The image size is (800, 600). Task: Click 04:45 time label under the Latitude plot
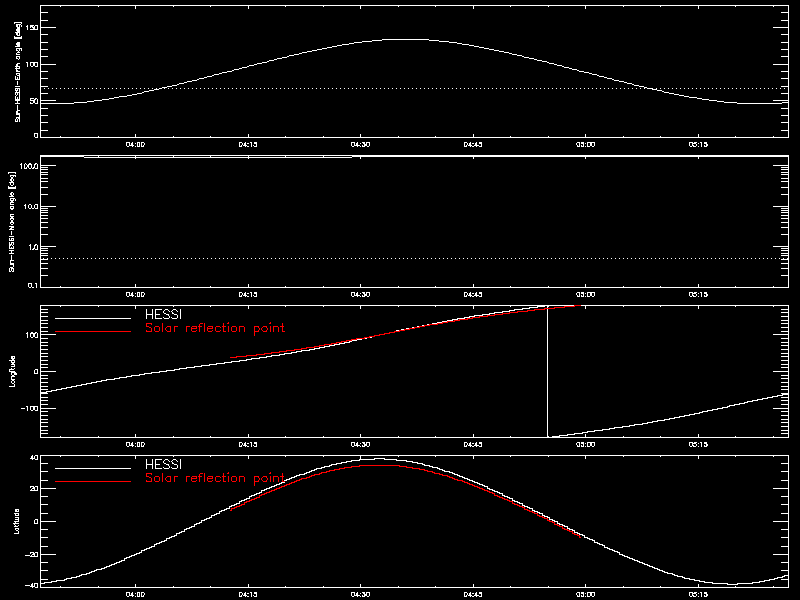(473, 594)
